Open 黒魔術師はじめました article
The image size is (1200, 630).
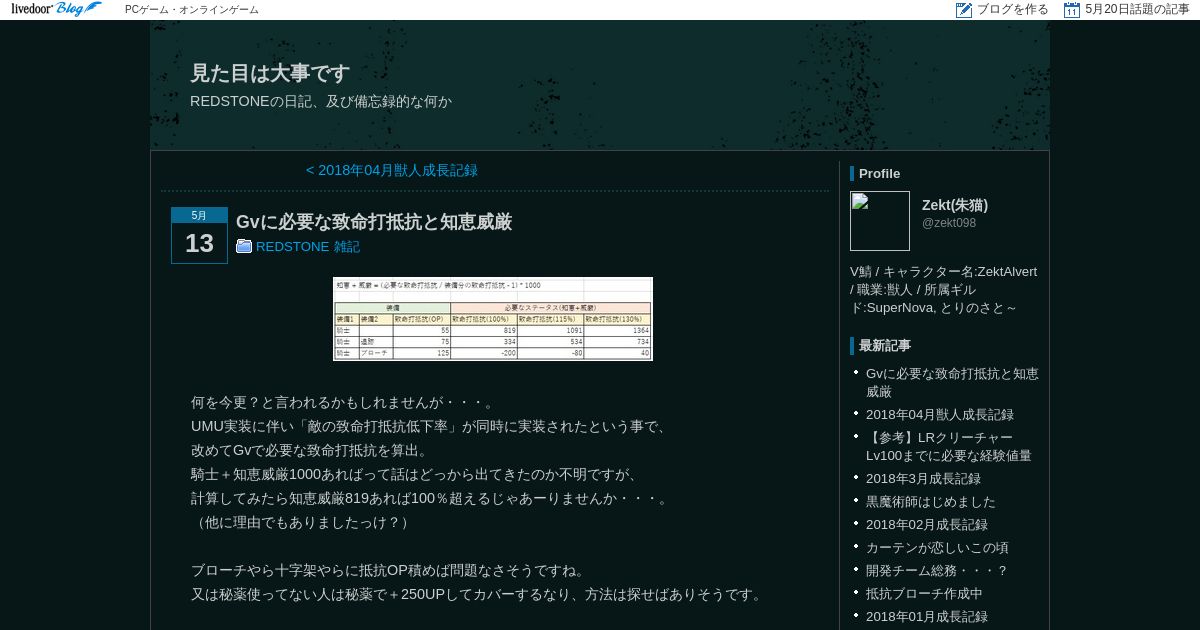click(931, 501)
